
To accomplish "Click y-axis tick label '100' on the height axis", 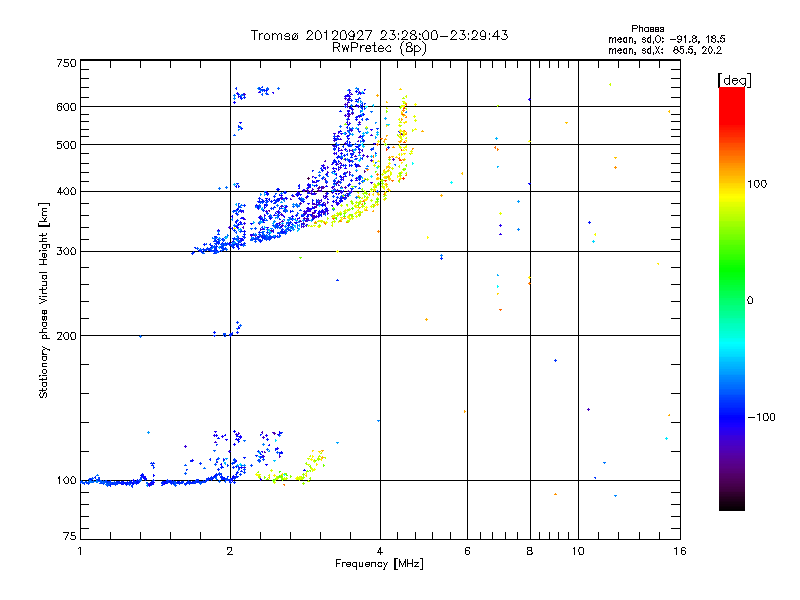I will [66, 481].
